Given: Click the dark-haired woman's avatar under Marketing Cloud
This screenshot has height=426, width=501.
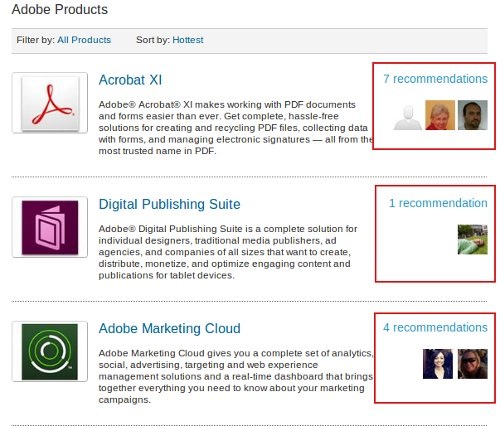Looking at the screenshot, I should [438, 364].
